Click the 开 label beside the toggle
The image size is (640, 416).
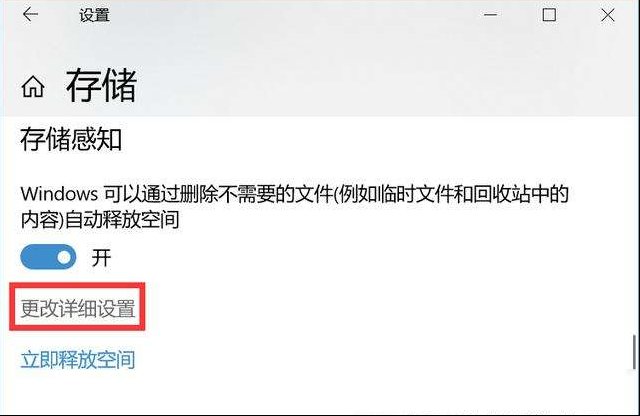pyautogui.click(x=101, y=258)
